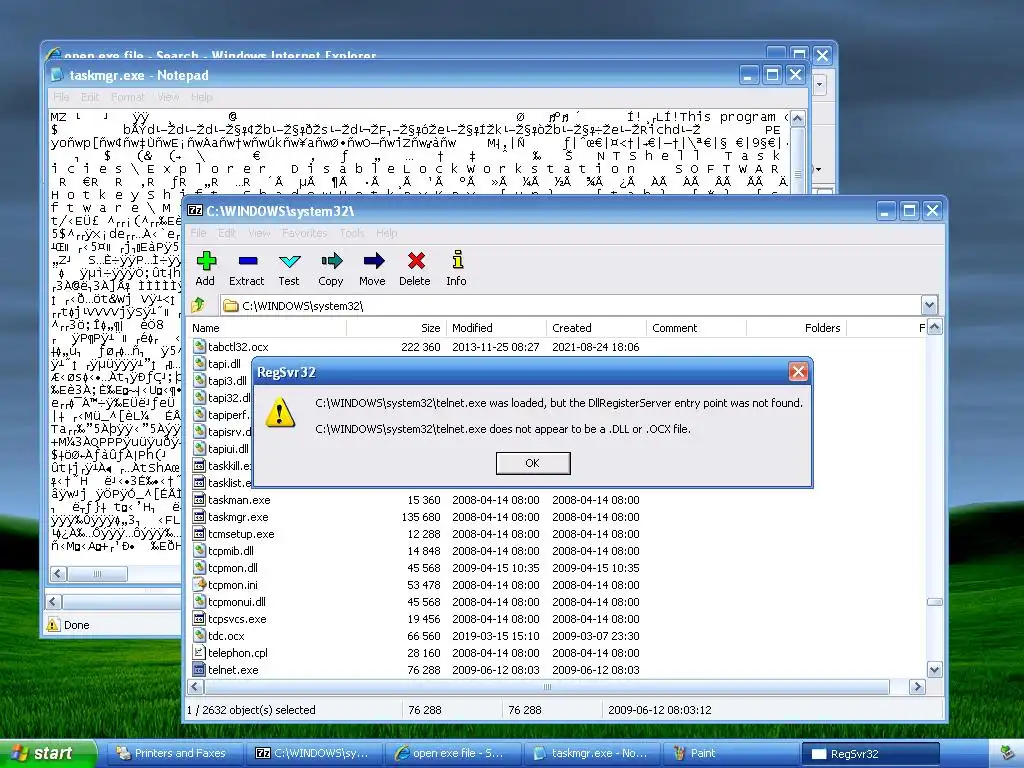Select the tabctl32.ocx file icon

click(x=199, y=347)
